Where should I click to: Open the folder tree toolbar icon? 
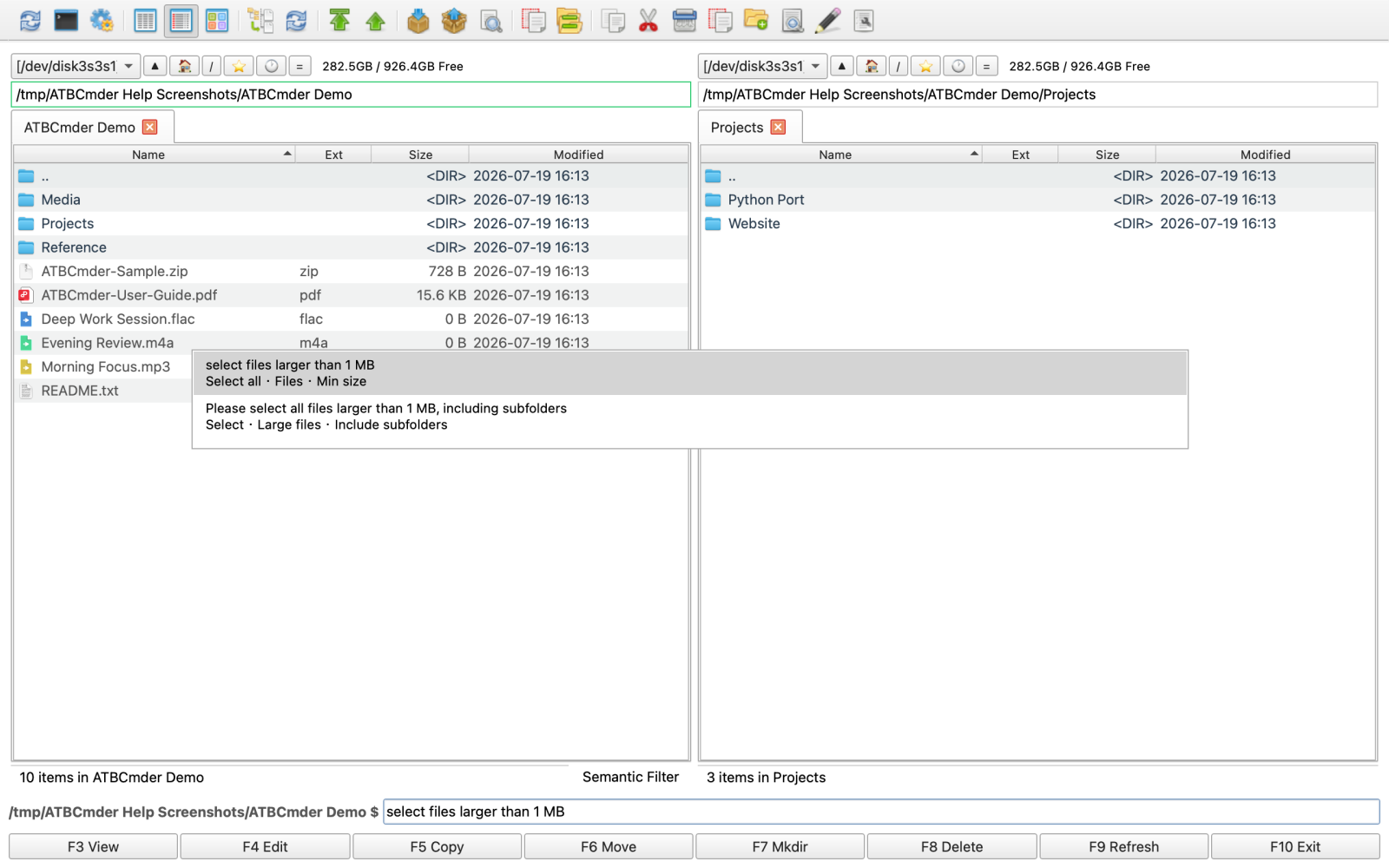click(260, 21)
